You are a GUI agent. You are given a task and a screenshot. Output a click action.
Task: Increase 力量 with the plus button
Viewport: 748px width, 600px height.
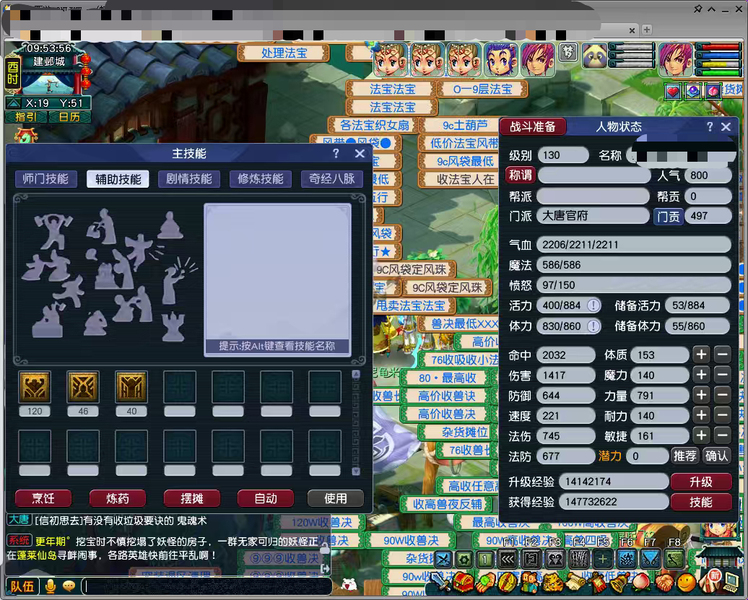coord(701,395)
